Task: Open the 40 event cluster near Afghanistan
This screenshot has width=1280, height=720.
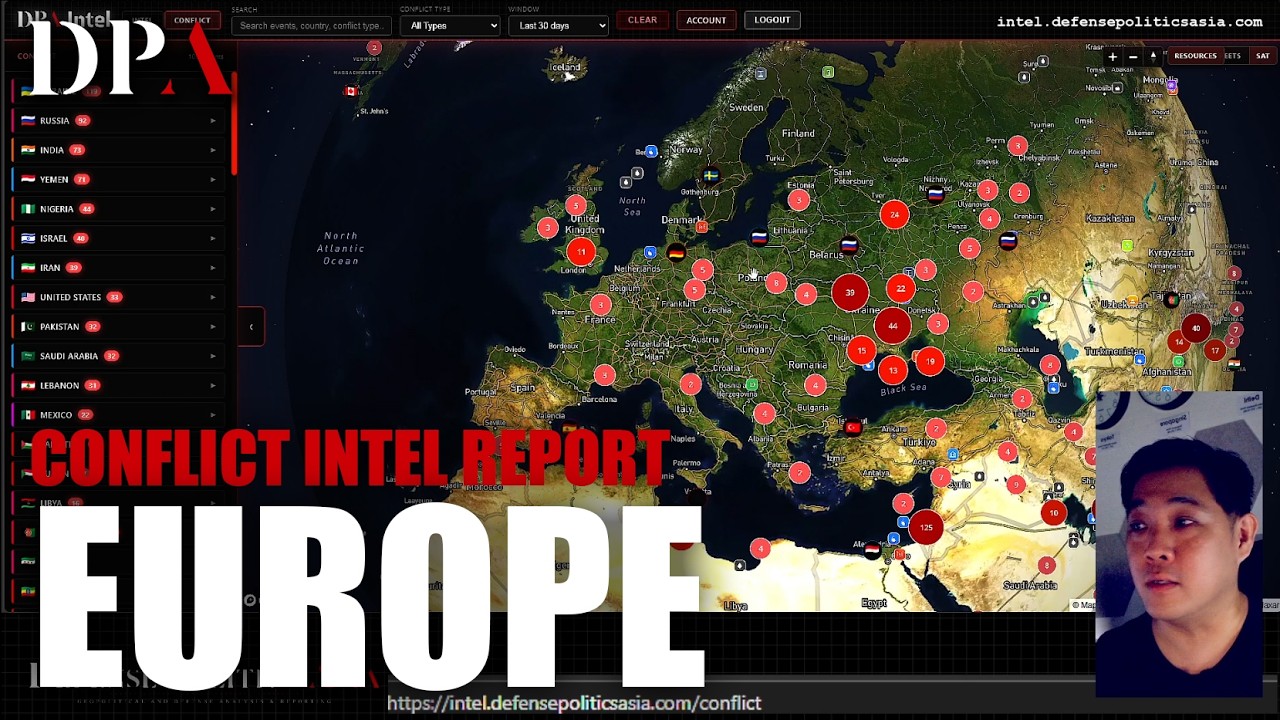Action: [x=1196, y=328]
